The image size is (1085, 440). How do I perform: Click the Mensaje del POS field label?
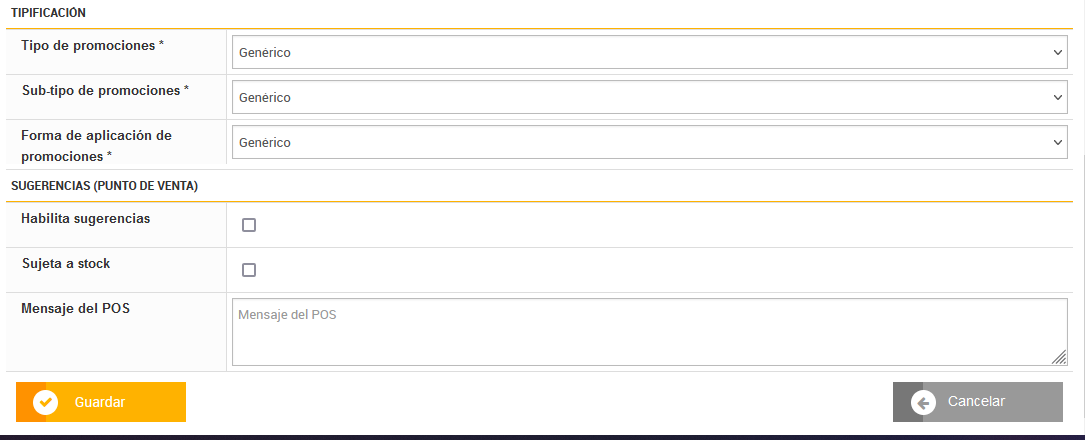point(75,308)
